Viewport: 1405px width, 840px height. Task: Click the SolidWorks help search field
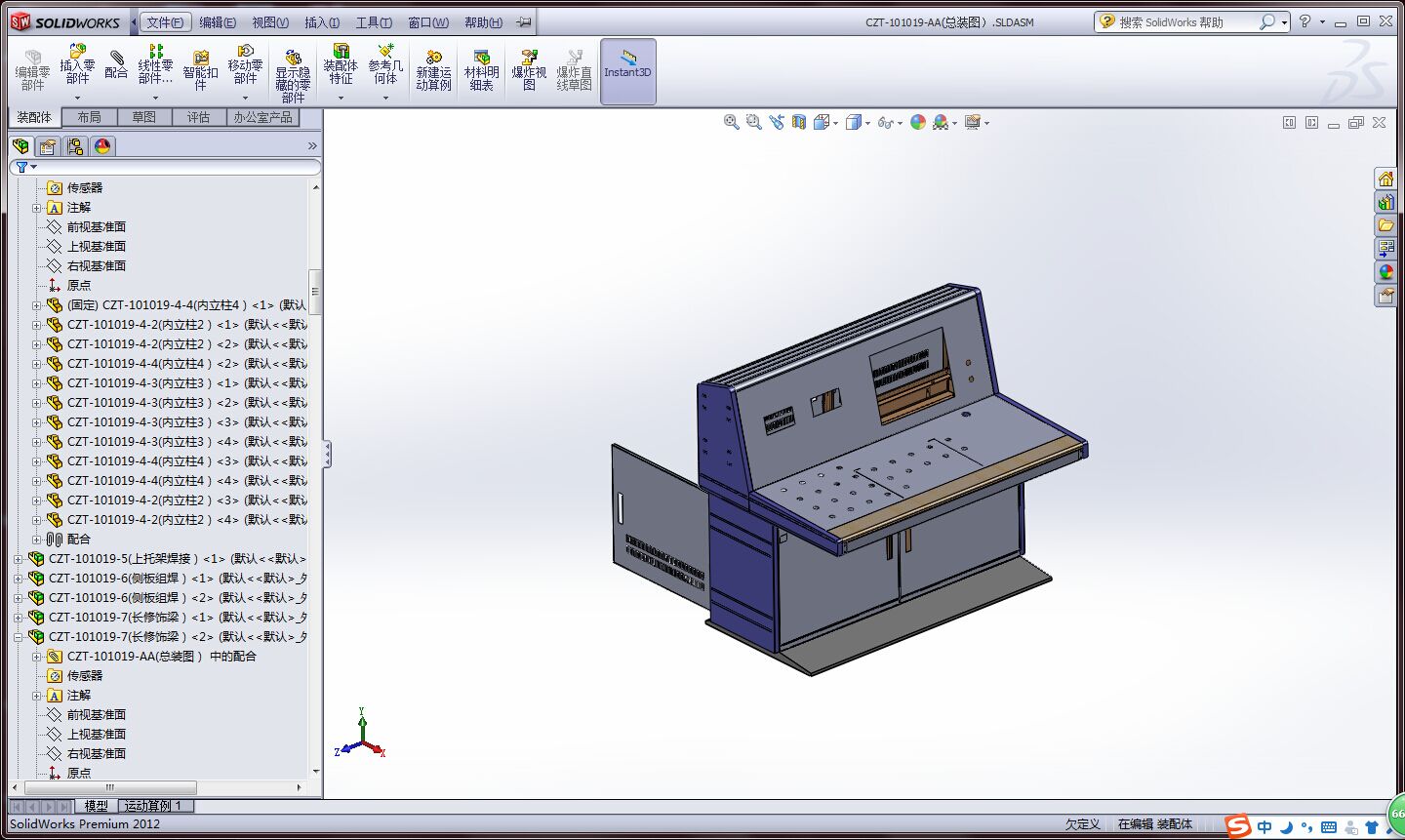[1185, 21]
